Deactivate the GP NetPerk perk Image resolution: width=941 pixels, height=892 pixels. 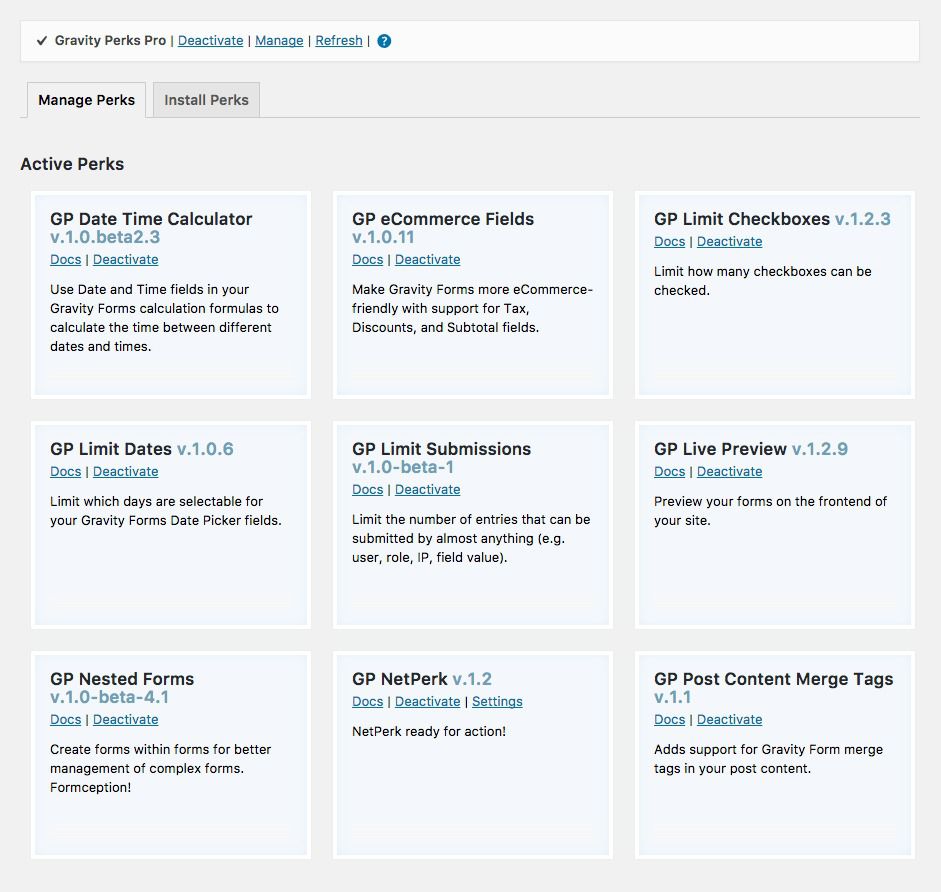point(427,702)
